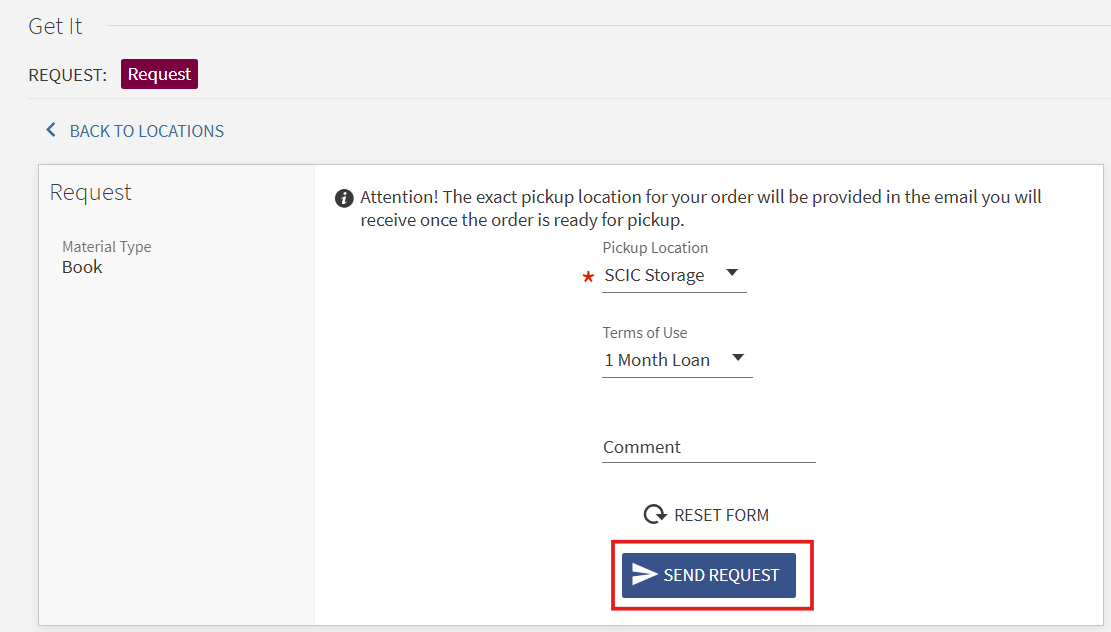
Task: Click the Attention pickup notice text
Action: pyautogui.click(x=700, y=208)
